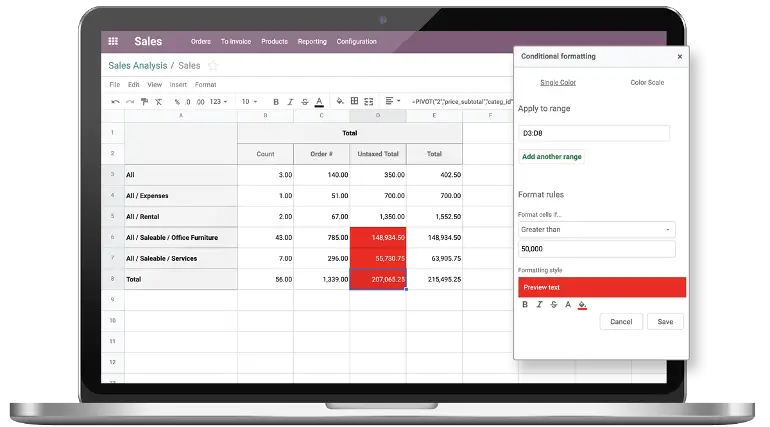Click the red Preview text box

(x=602, y=287)
